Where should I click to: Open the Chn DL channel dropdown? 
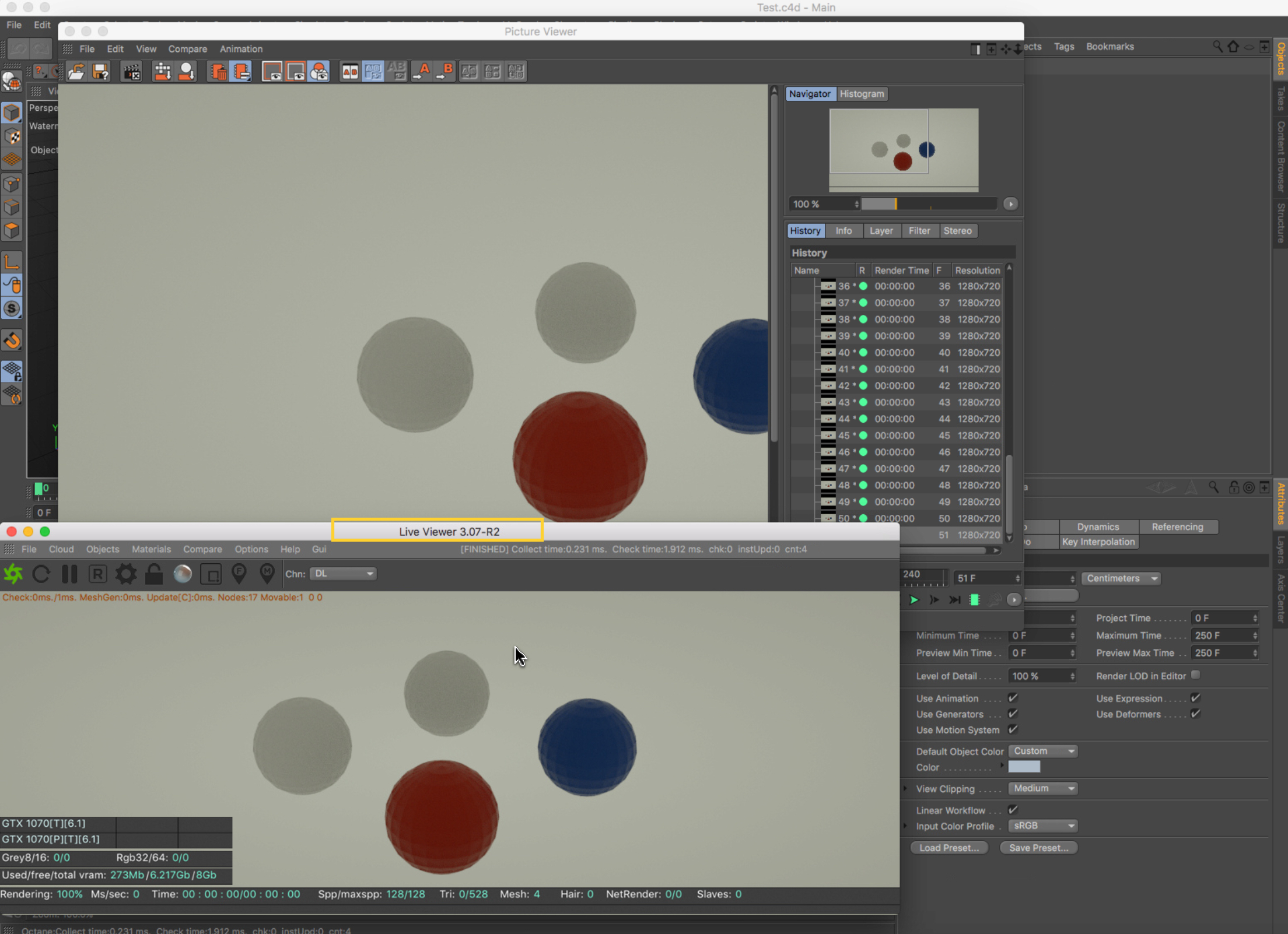coord(343,574)
